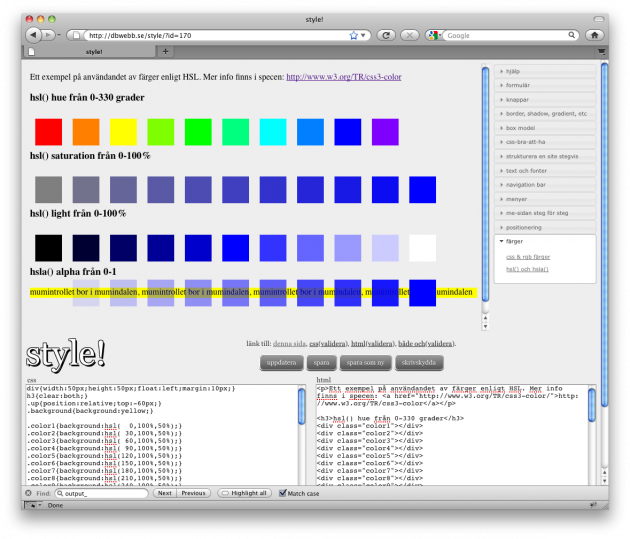Reload the page with the refresh button

click(x=386, y=35)
